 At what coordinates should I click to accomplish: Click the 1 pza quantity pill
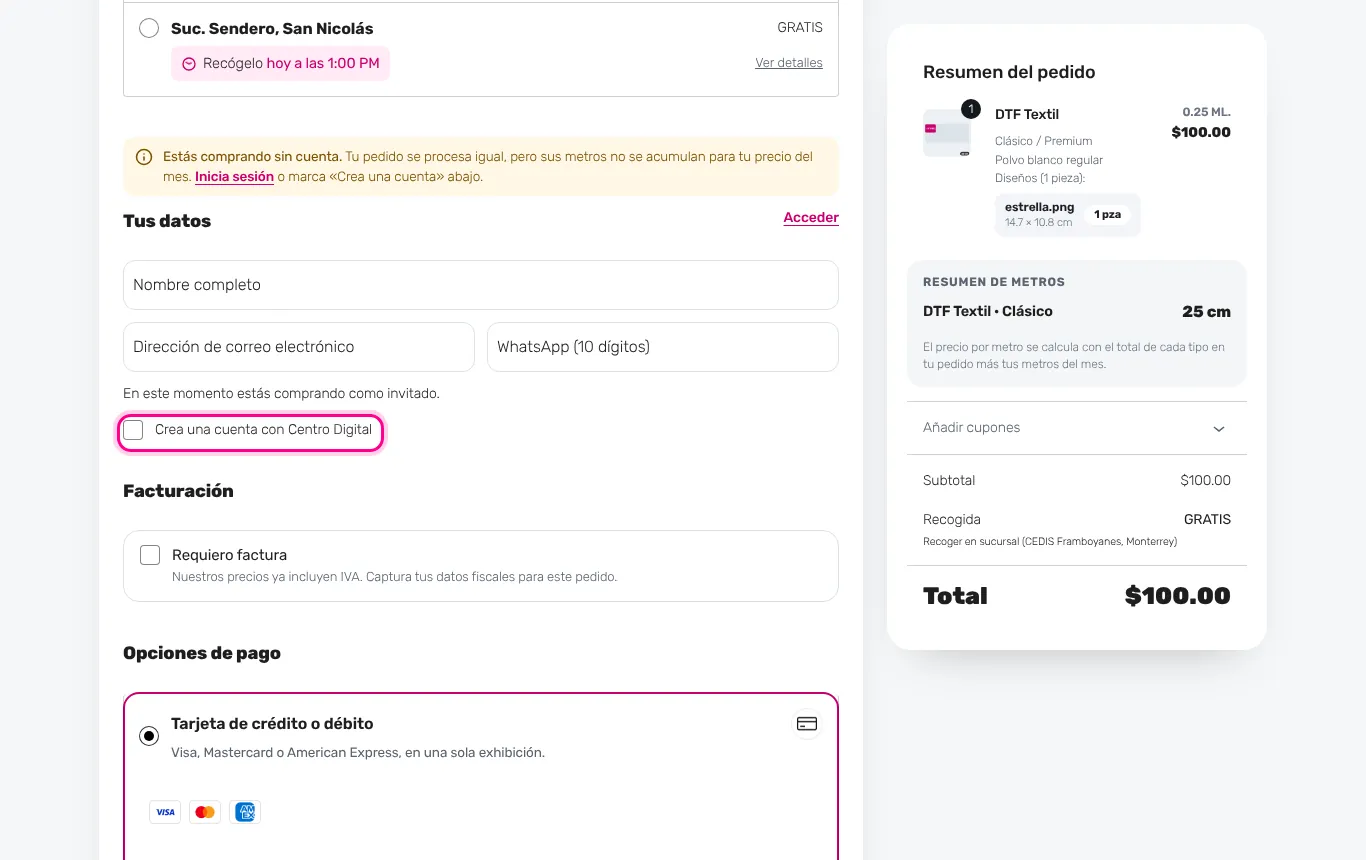point(1107,215)
